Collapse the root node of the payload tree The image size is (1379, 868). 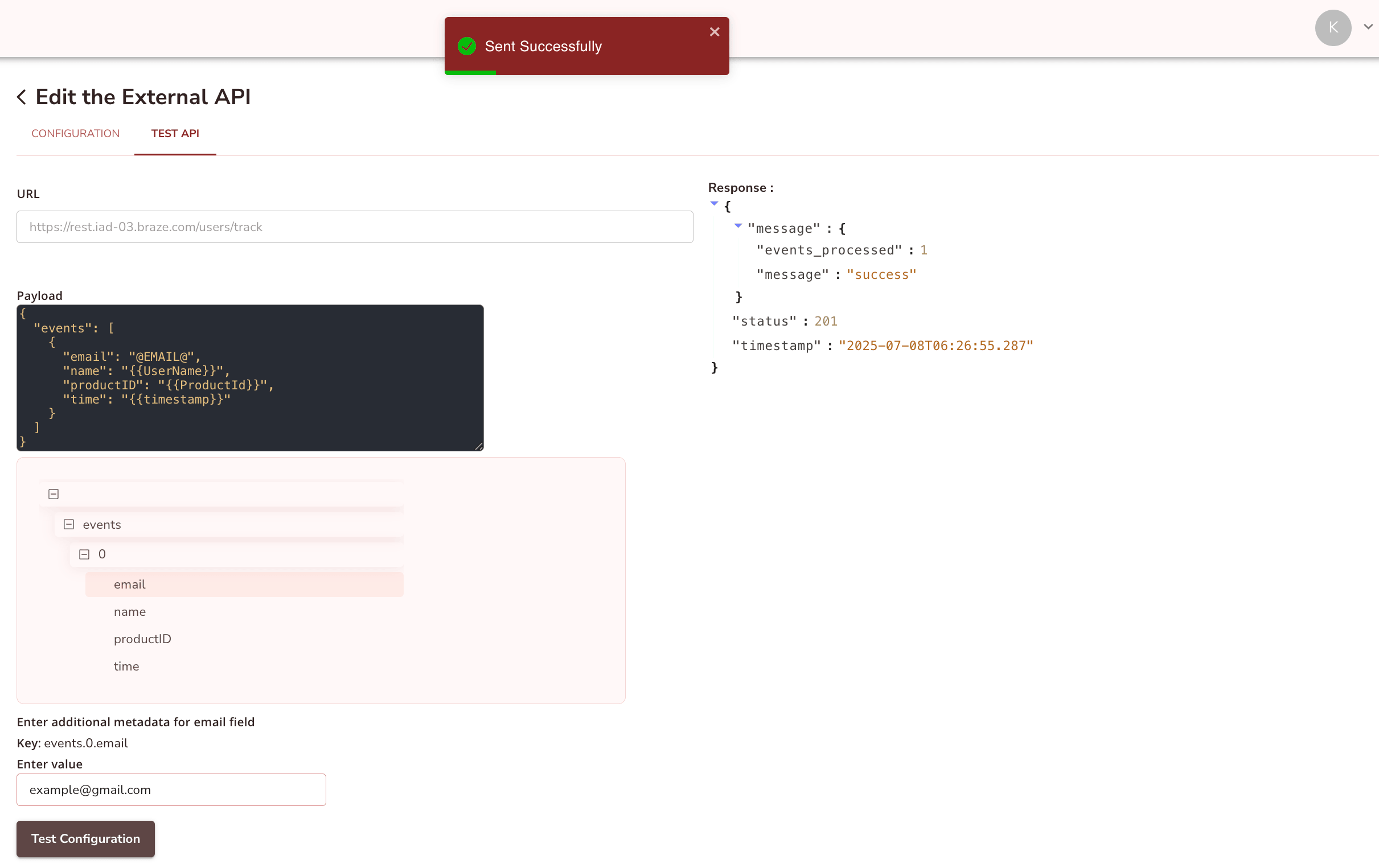pyautogui.click(x=54, y=493)
